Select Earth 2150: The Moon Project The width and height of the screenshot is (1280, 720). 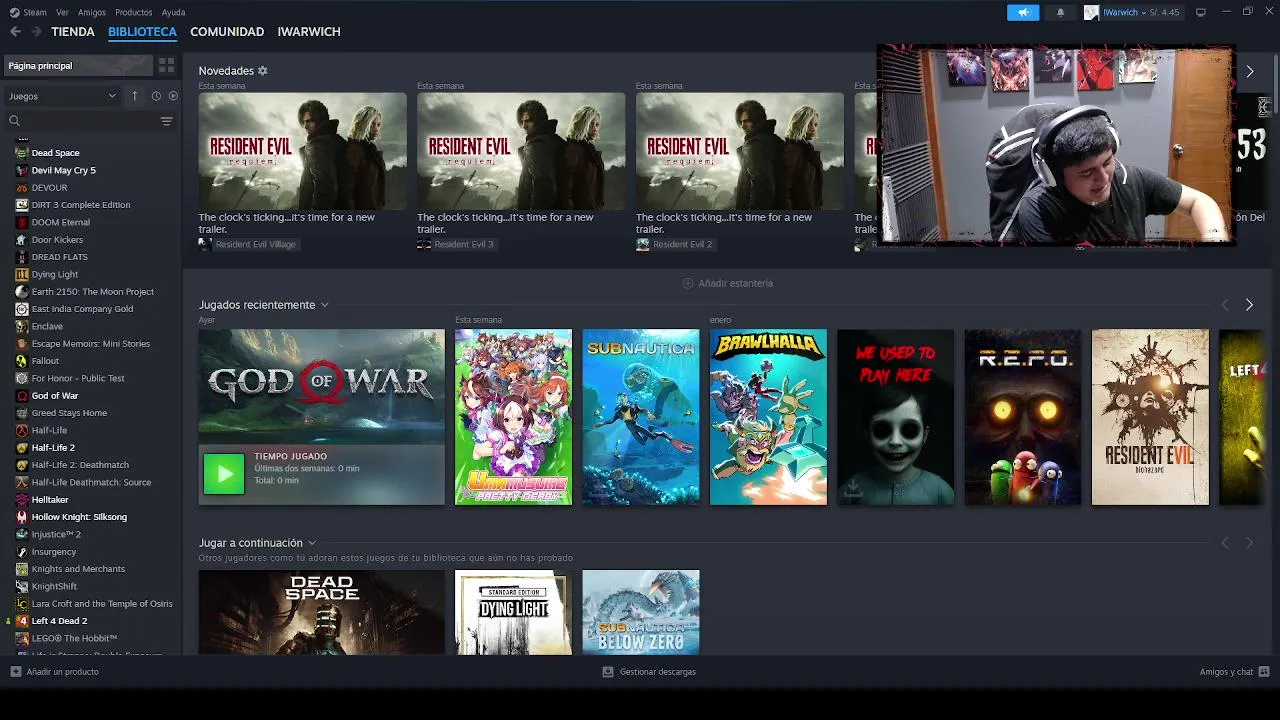[x=93, y=292]
